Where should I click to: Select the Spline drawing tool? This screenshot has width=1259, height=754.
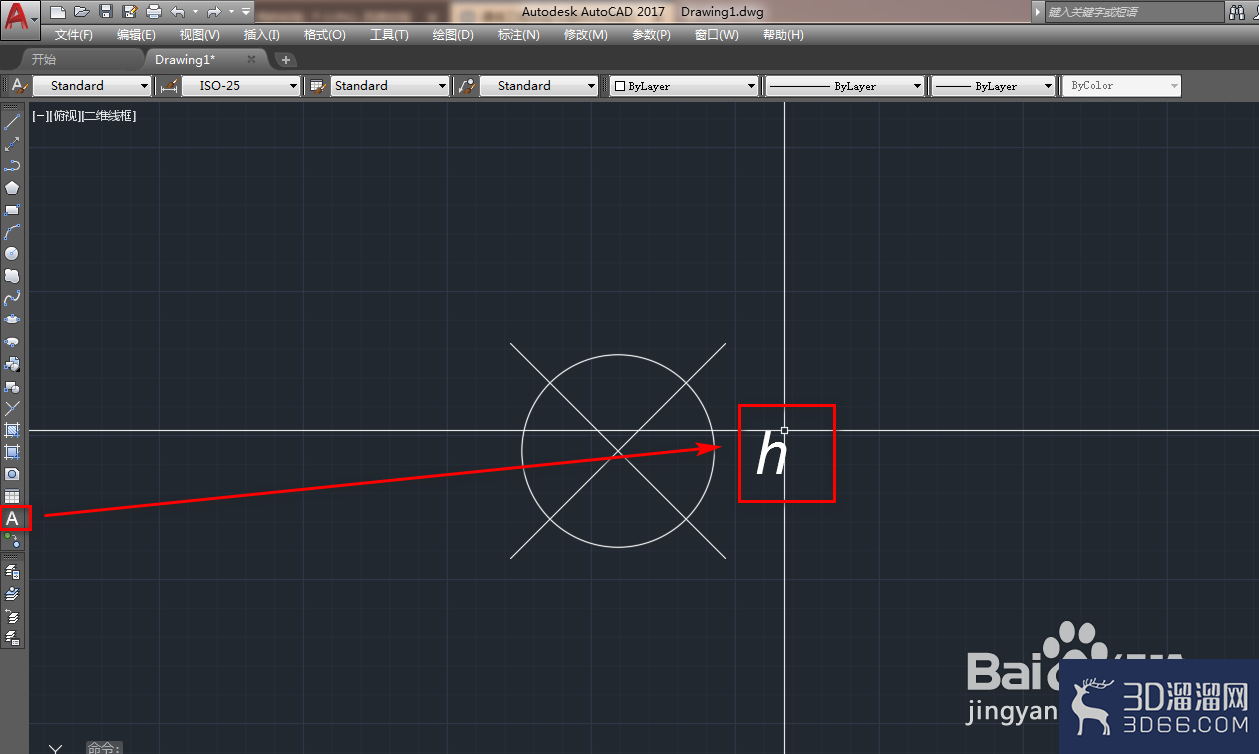coord(12,298)
